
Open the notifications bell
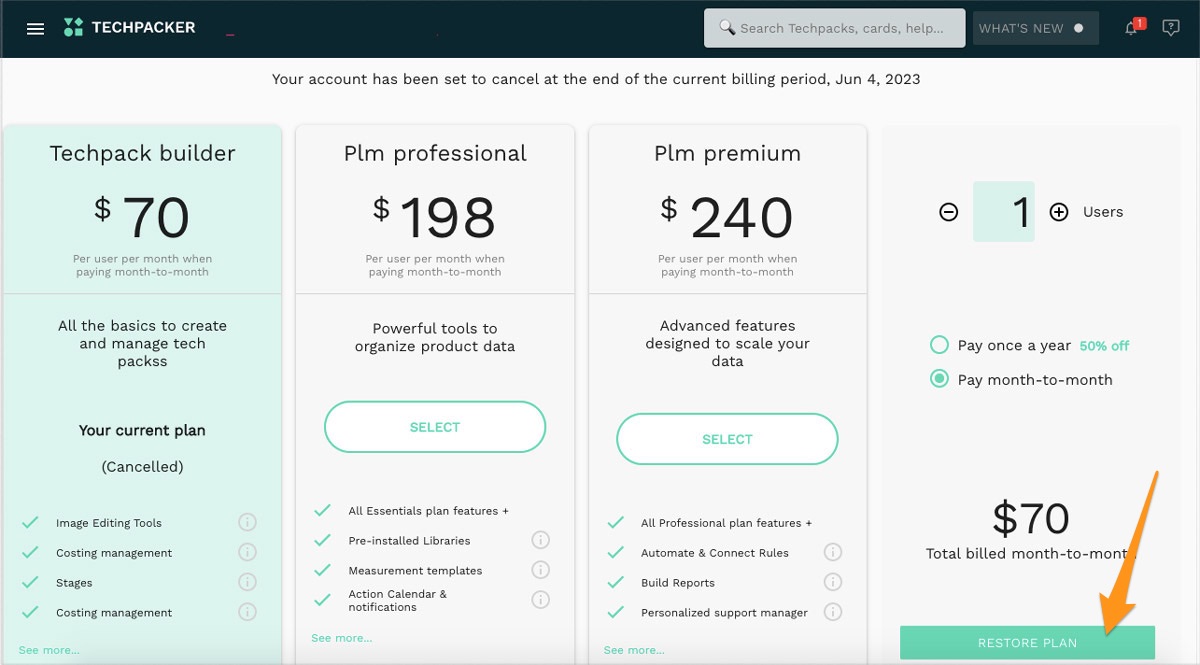[x=1132, y=28]
